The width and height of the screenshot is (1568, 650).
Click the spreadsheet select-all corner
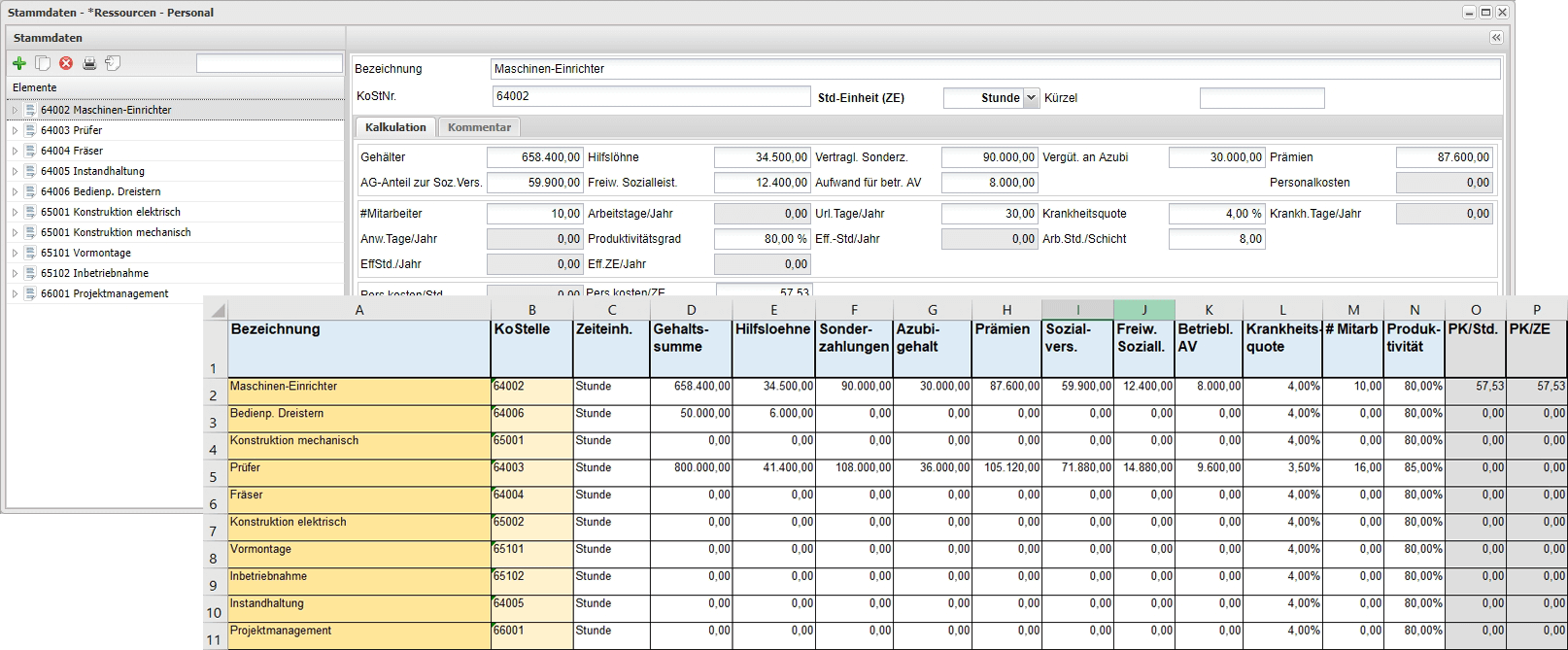pyautogui.click(x=215, y=310)
